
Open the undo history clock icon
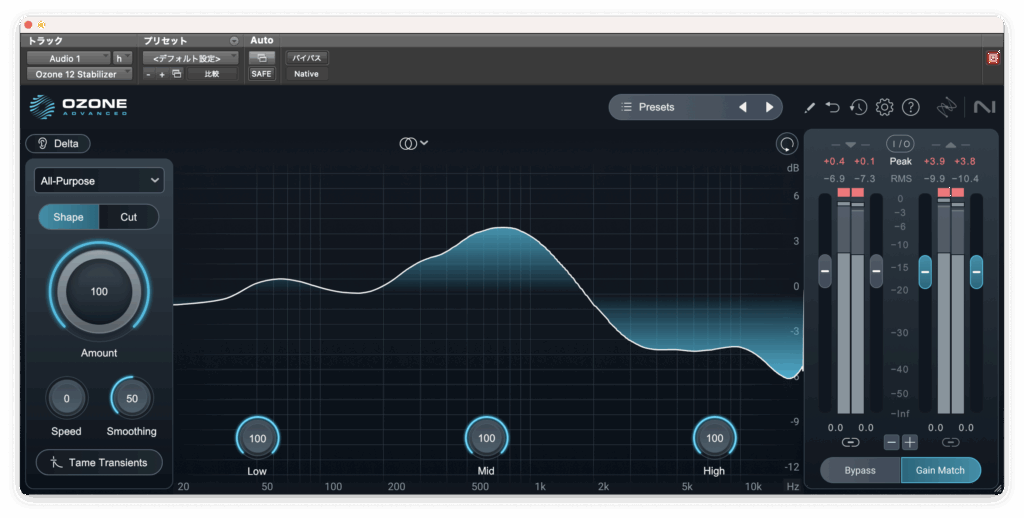click(858, 107)
